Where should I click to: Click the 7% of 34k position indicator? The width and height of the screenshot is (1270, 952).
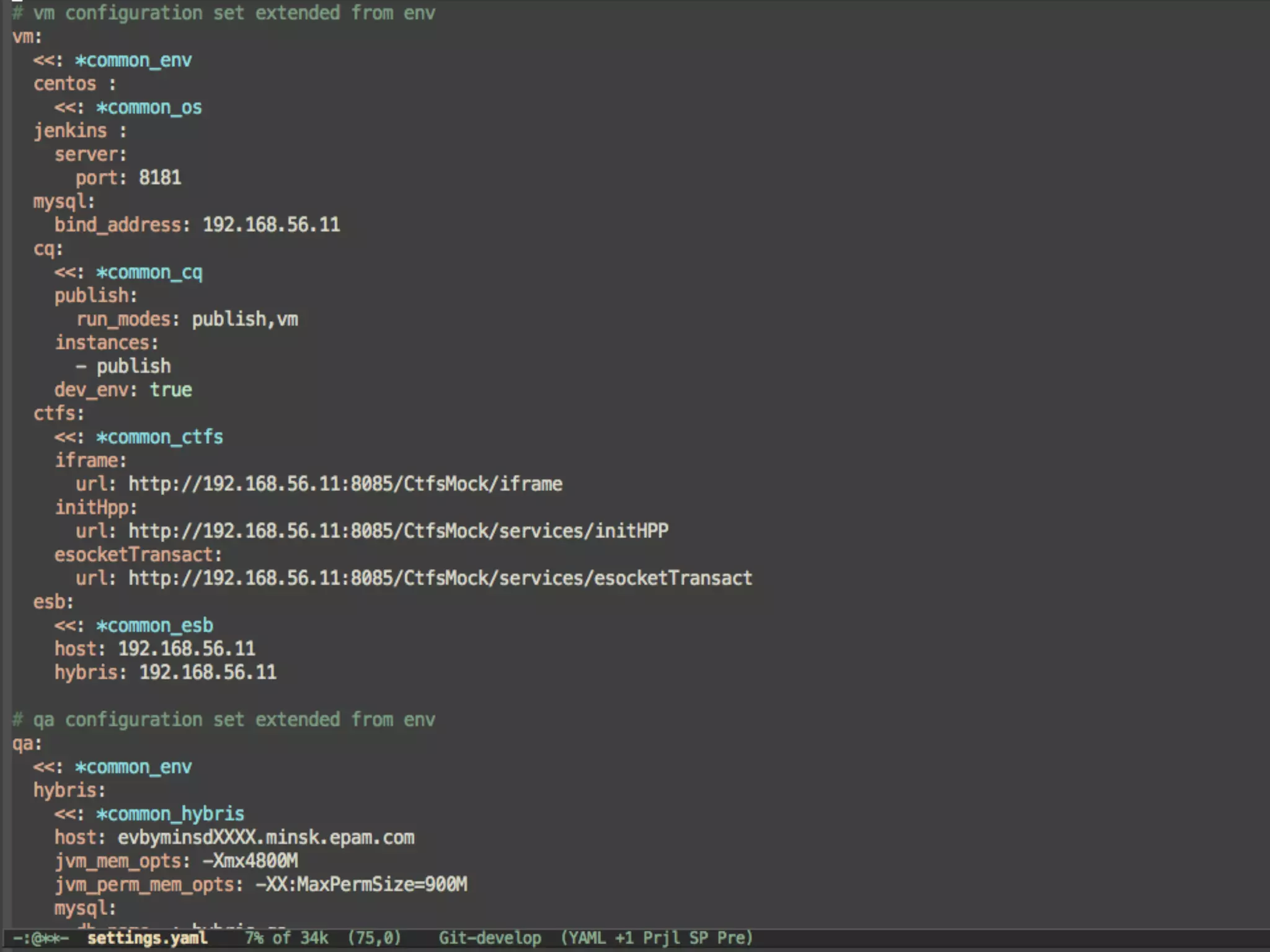pos(286,938)
